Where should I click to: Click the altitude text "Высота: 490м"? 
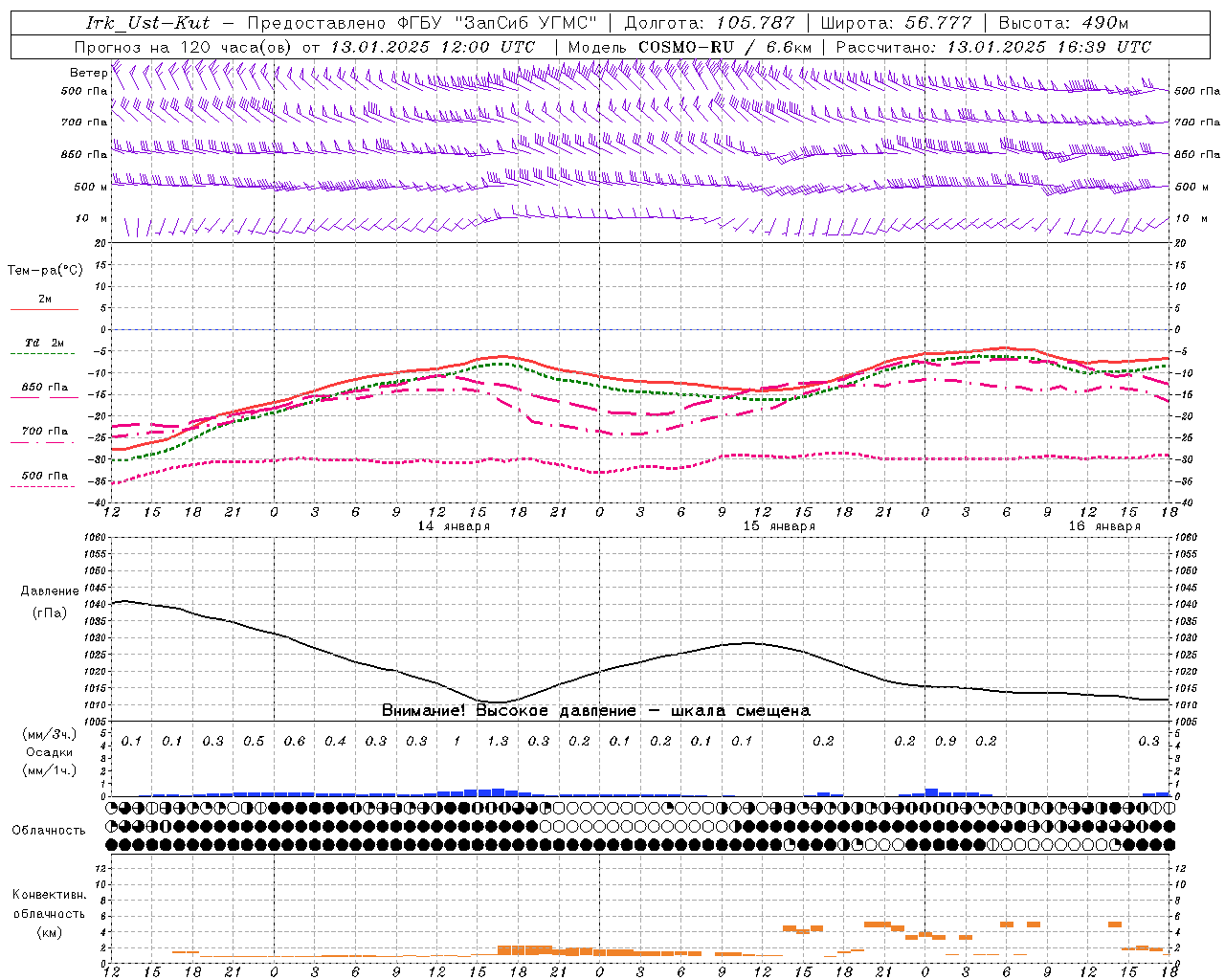[x=1063, y=23]
